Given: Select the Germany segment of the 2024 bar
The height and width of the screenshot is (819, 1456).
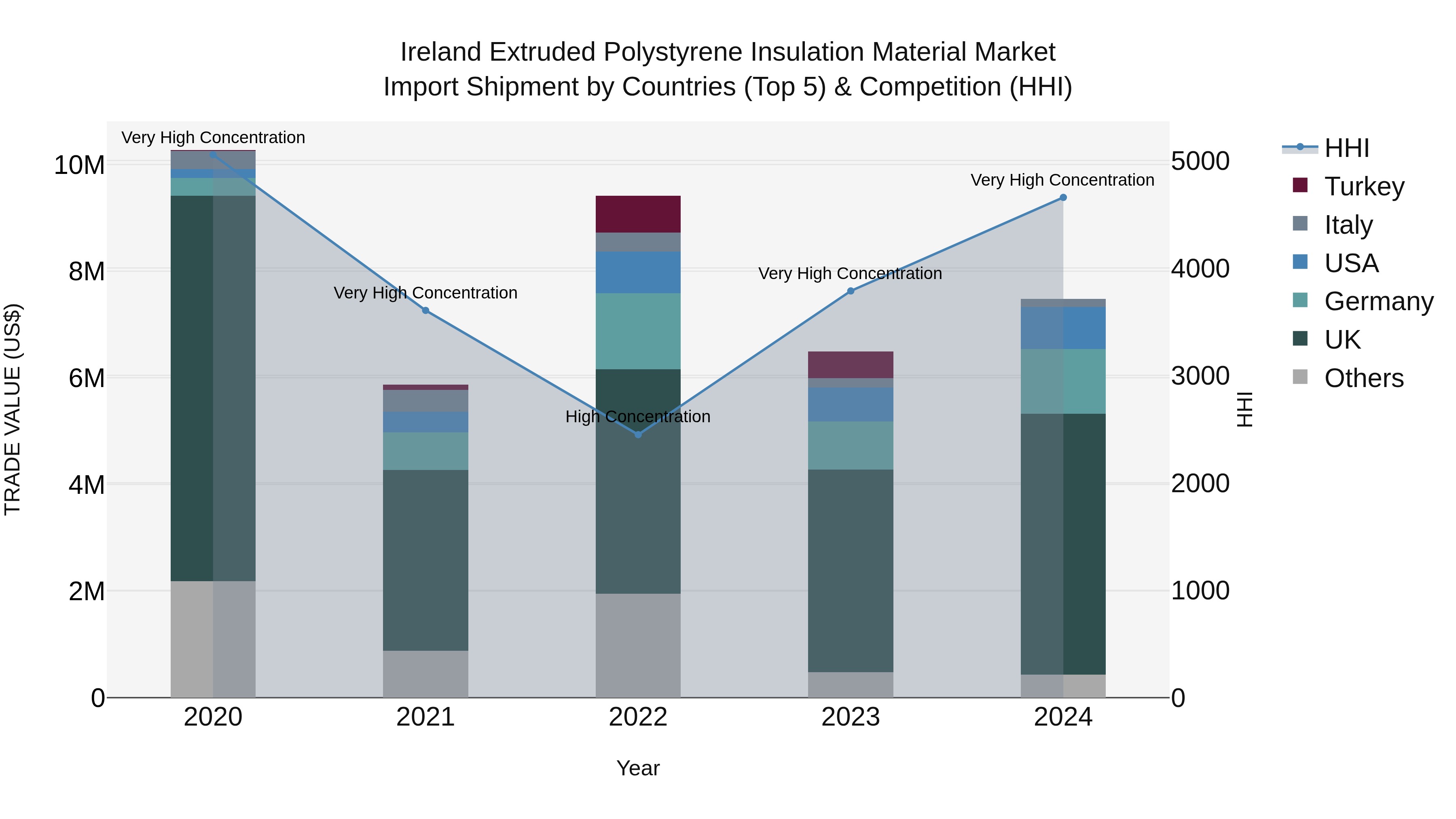Looking at the screenshot, I should coord(1063,381).
